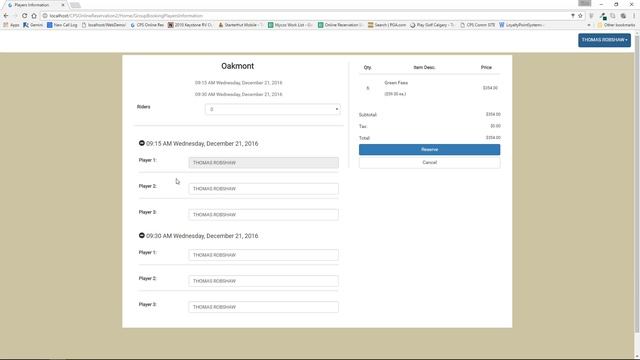Open the Play Golf Calgary bookmark
The width and height of the screenshot is (640, 360).
pos(432,25)
